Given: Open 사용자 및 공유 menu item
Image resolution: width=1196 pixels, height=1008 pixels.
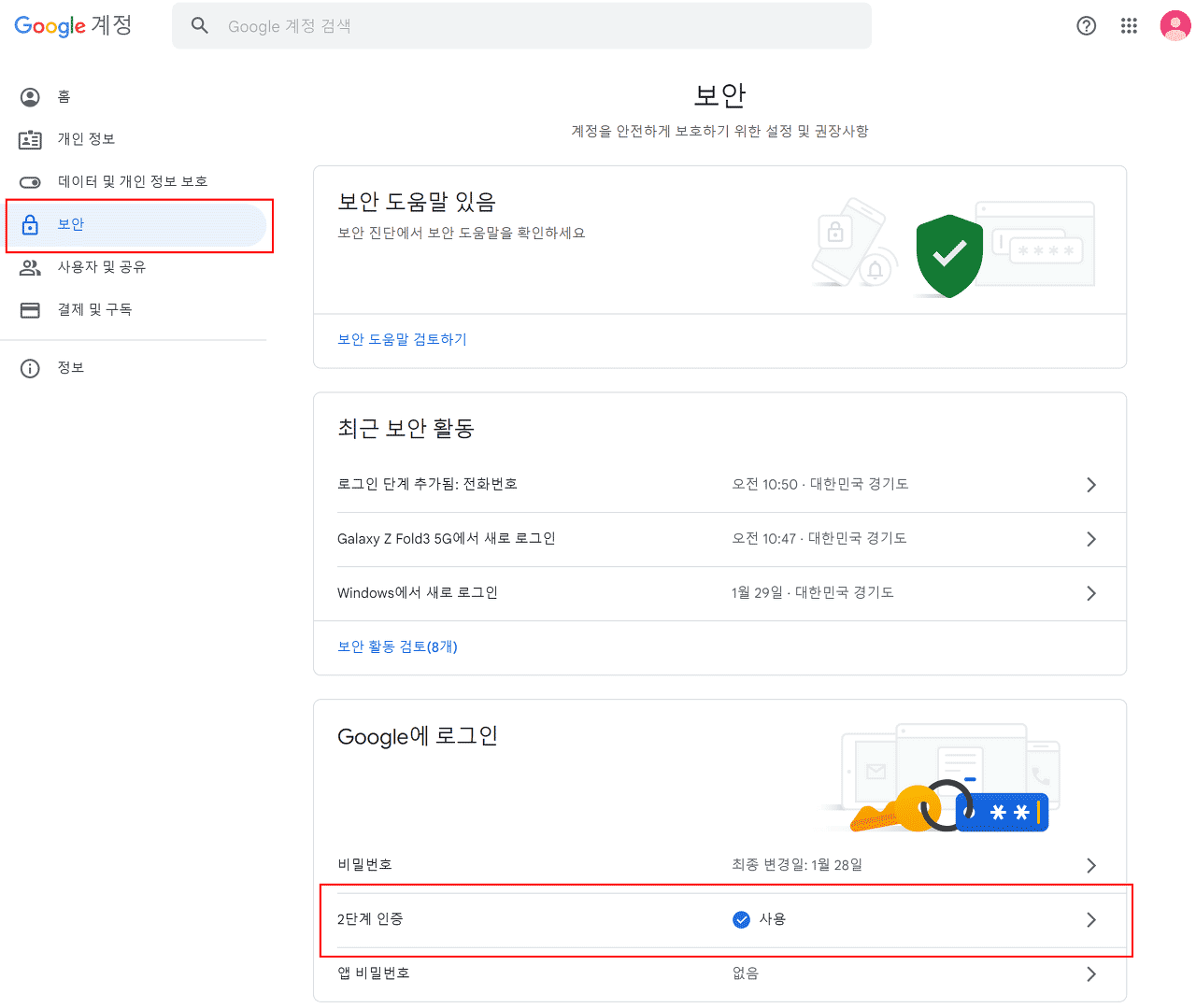Looking at the screenshot, I should (134, 267).
